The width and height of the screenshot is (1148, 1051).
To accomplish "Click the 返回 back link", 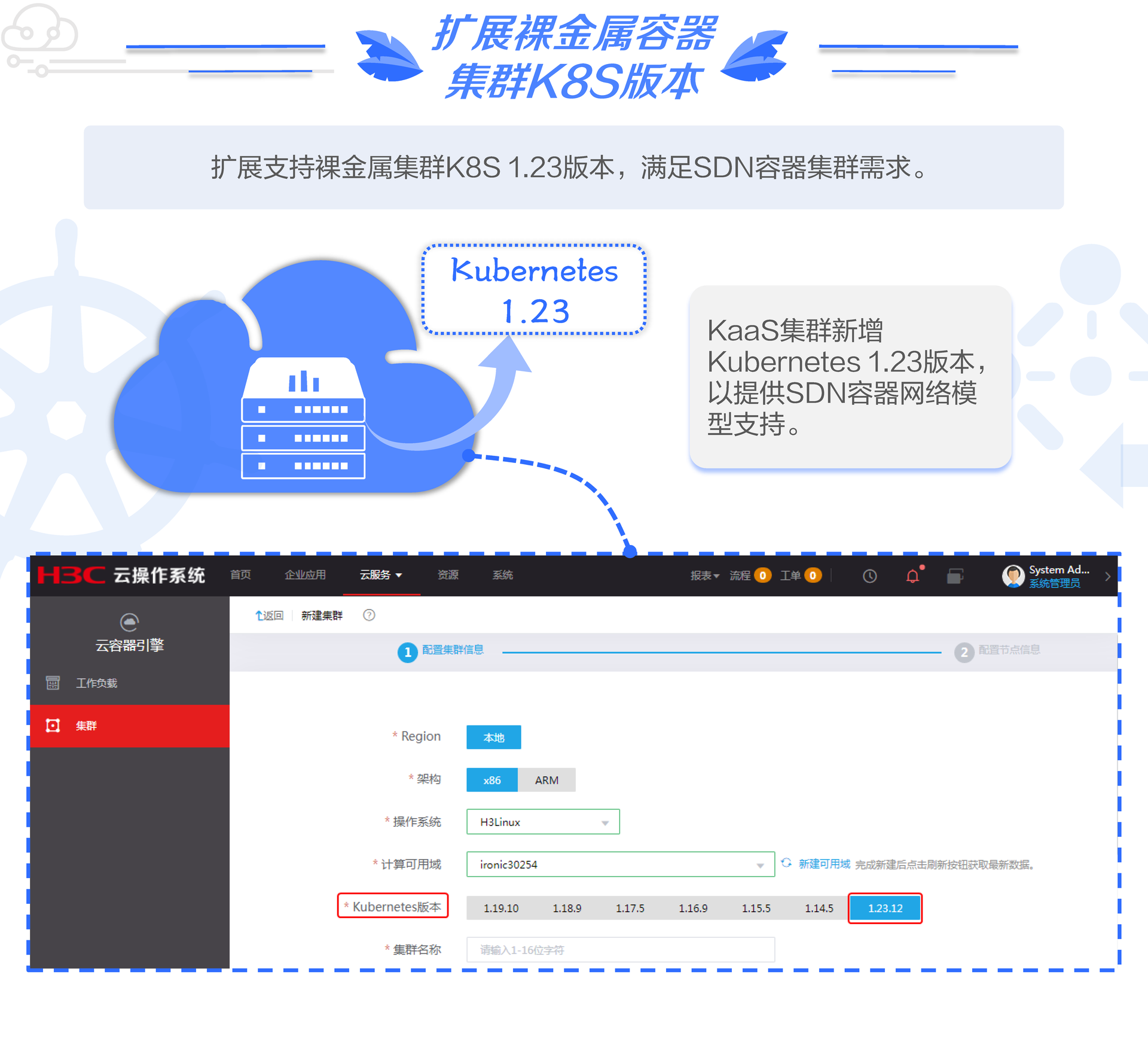I will point(269,616).
